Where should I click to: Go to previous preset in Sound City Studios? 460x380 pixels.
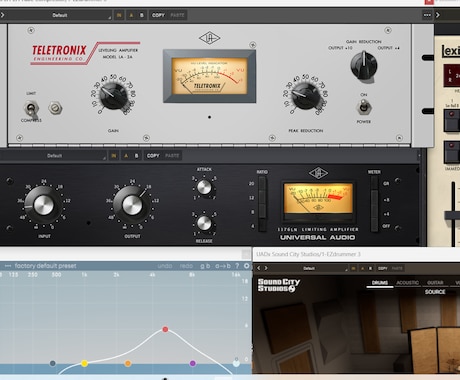258,268
